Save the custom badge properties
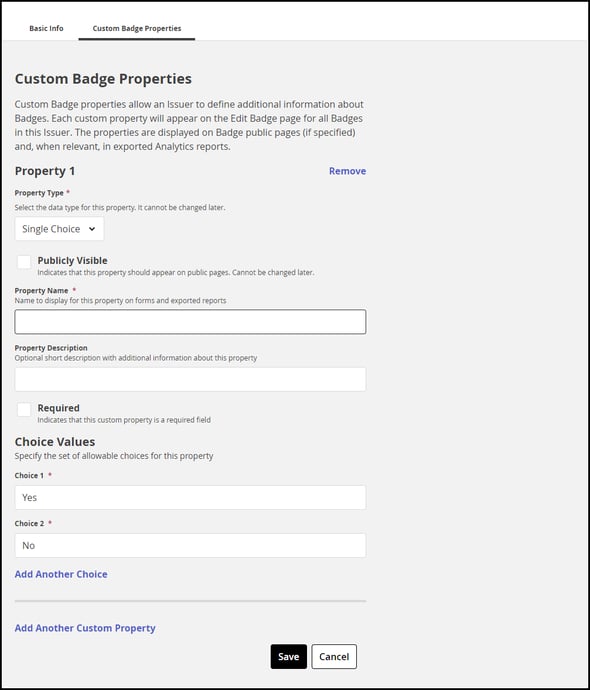Viewport: 590px width, 690px height. [x=289, y=657]
